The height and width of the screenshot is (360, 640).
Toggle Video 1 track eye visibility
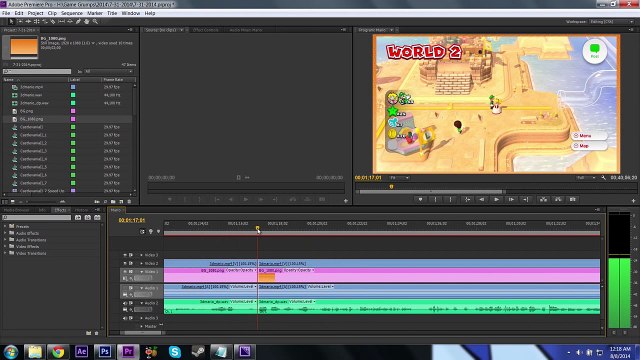pyautogui.click(x=125, y=271)
